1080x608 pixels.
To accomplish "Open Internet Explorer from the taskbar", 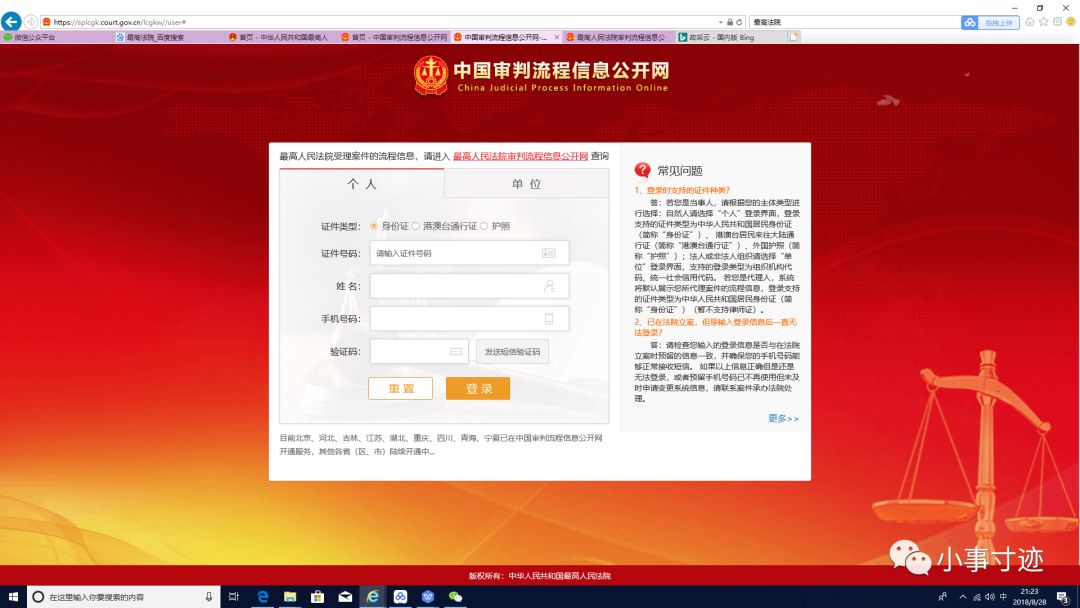I will click(373, 597).
